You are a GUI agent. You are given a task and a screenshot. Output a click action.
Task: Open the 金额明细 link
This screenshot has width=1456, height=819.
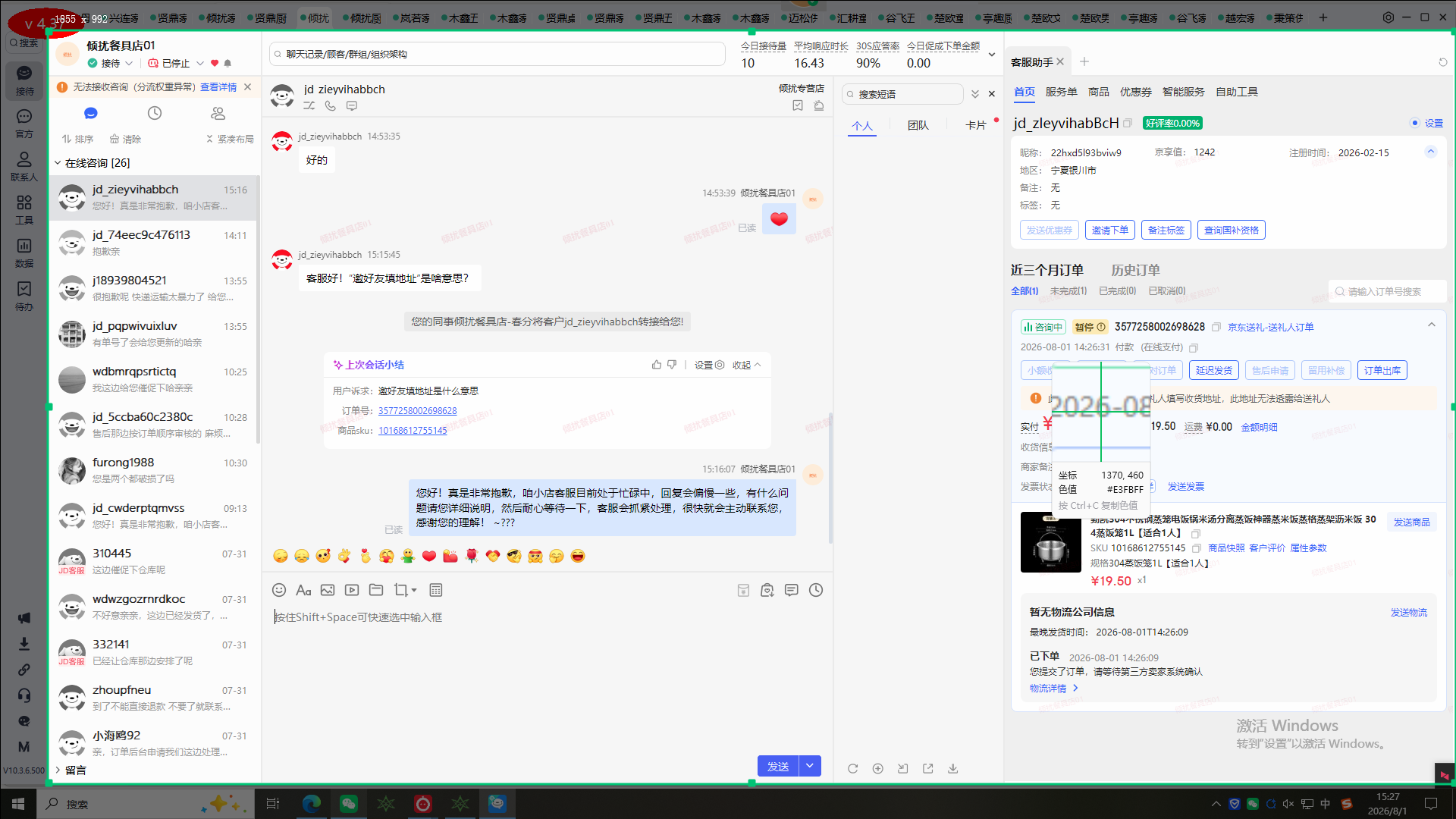point(1259,427)
